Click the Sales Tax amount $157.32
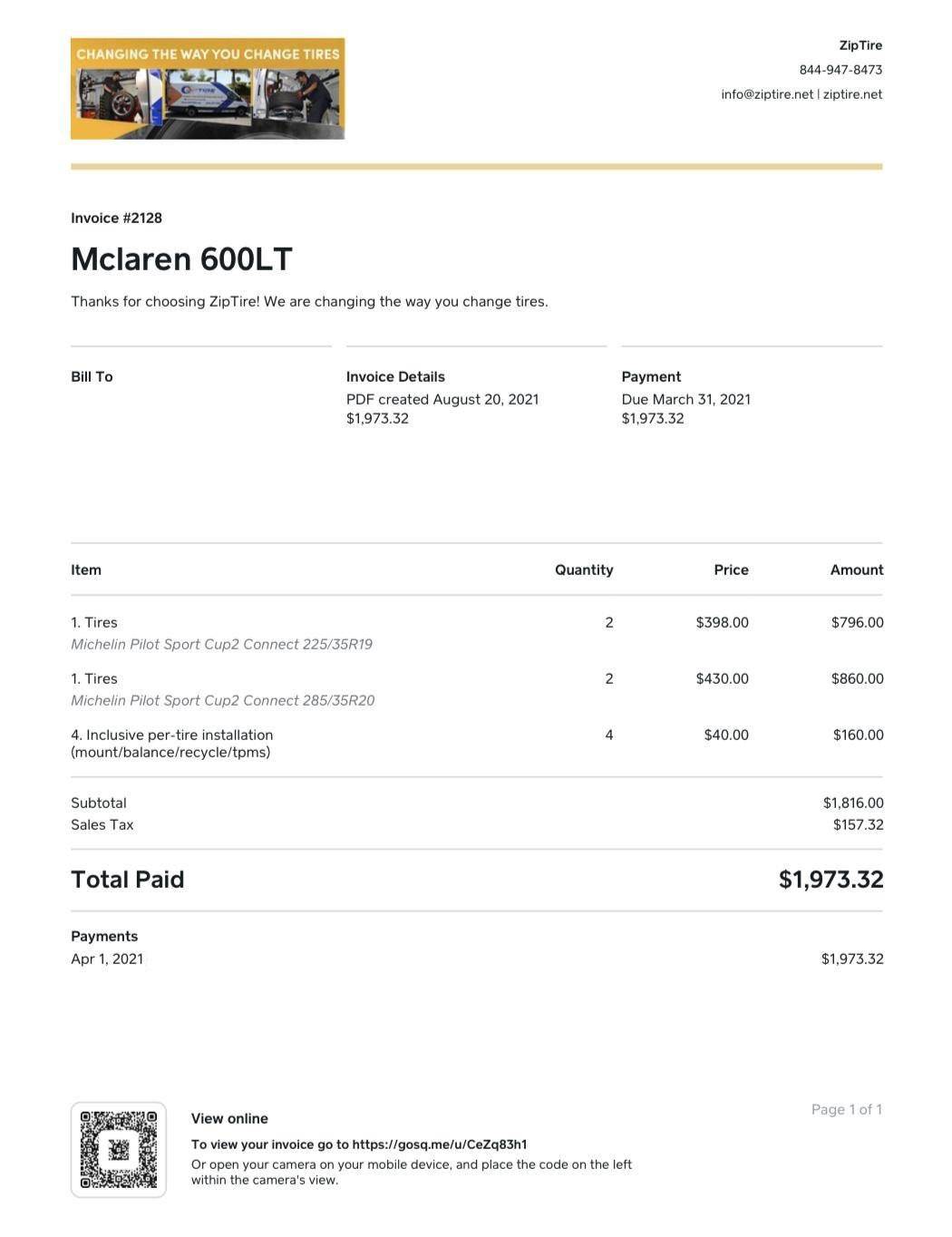Screen dimensions: 952x1237 (858, 824)
